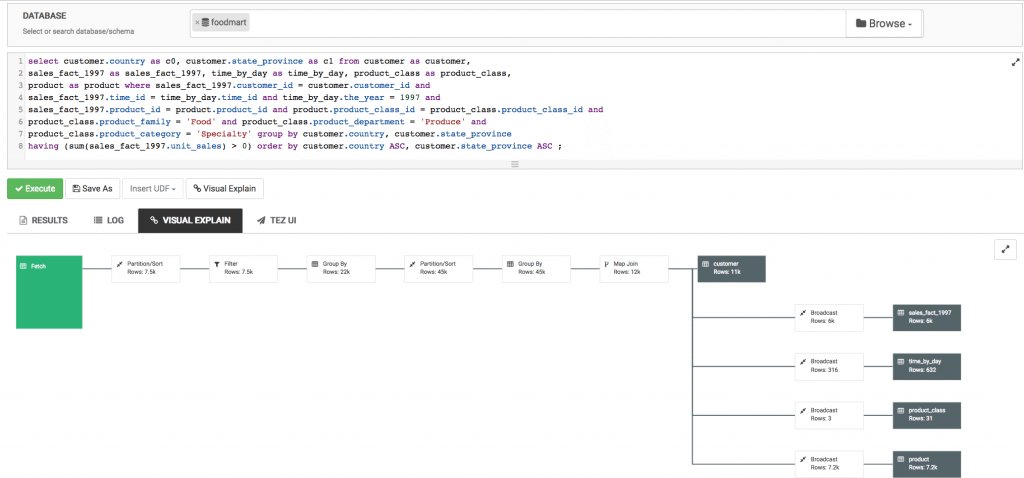The height and width of the screenshot is (478, 1024).
Task: Select the Broadcast node with 7.2k rows
Action: click(829, 464)
